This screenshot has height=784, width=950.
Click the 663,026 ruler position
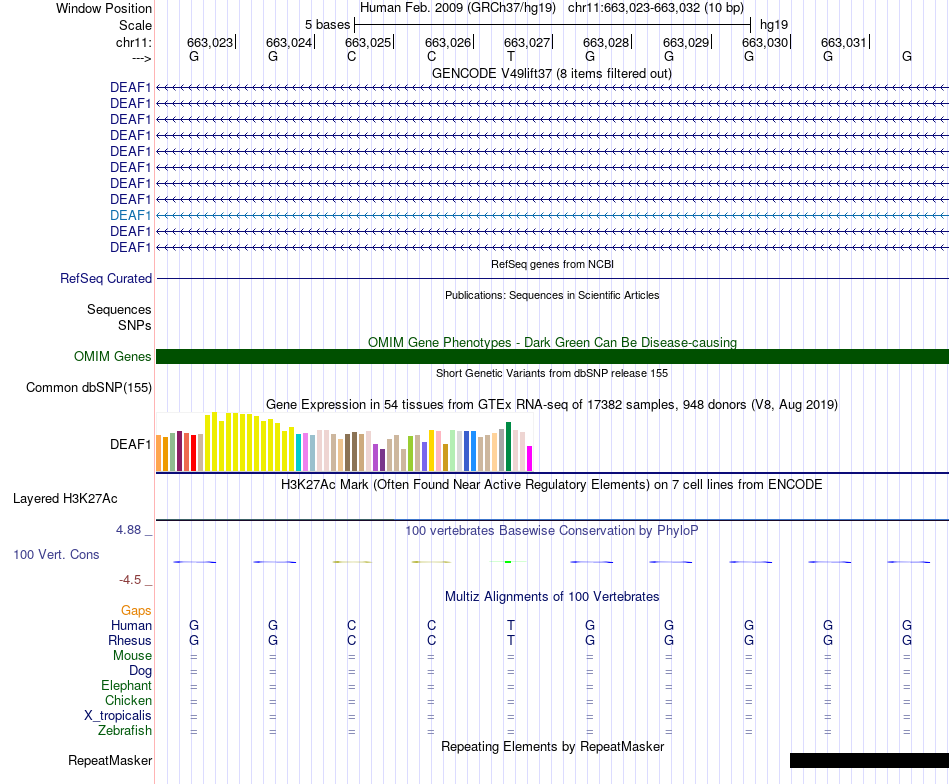click(x=448, y=42)
